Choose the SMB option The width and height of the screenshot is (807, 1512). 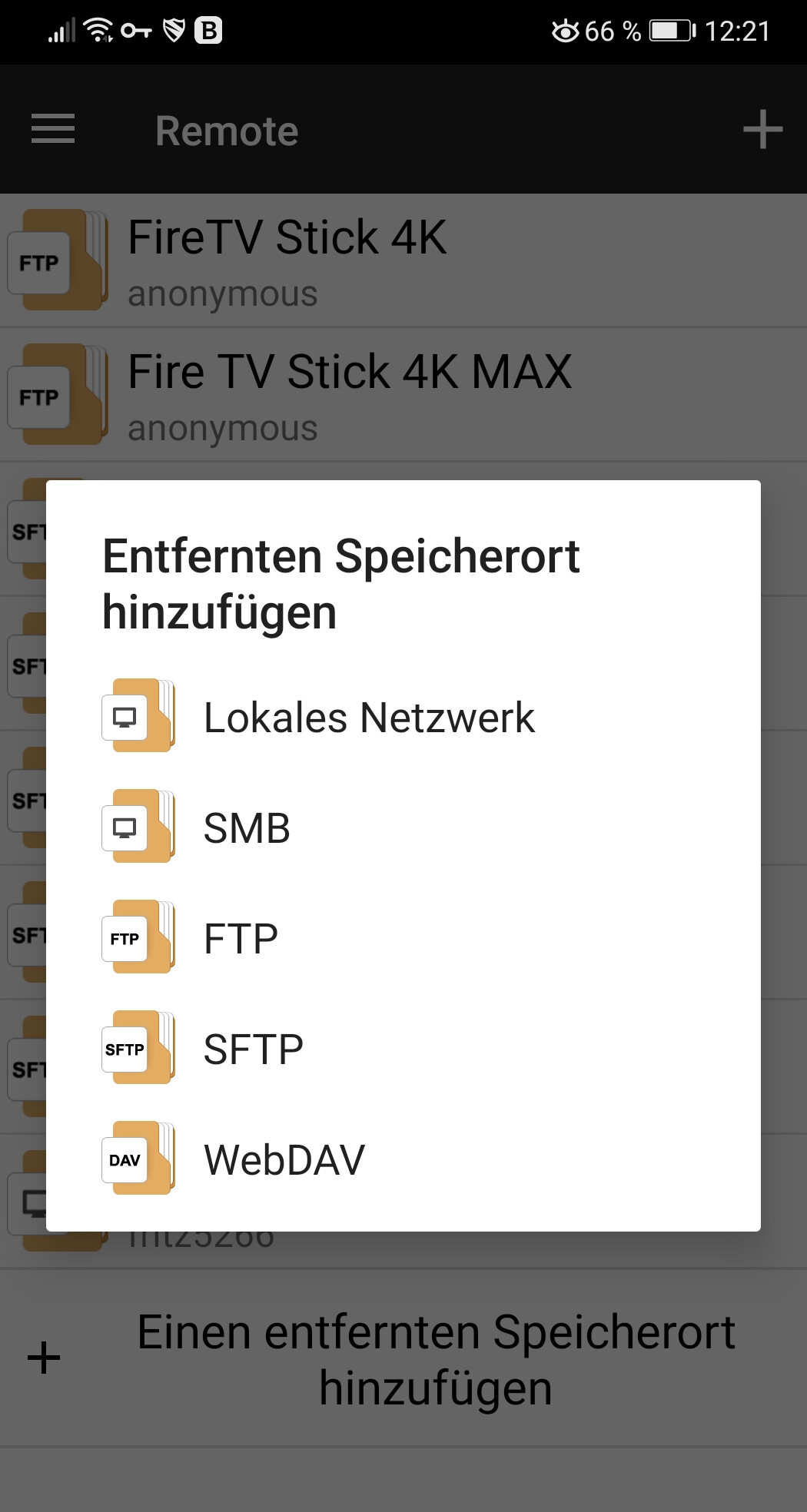[247, 828]
